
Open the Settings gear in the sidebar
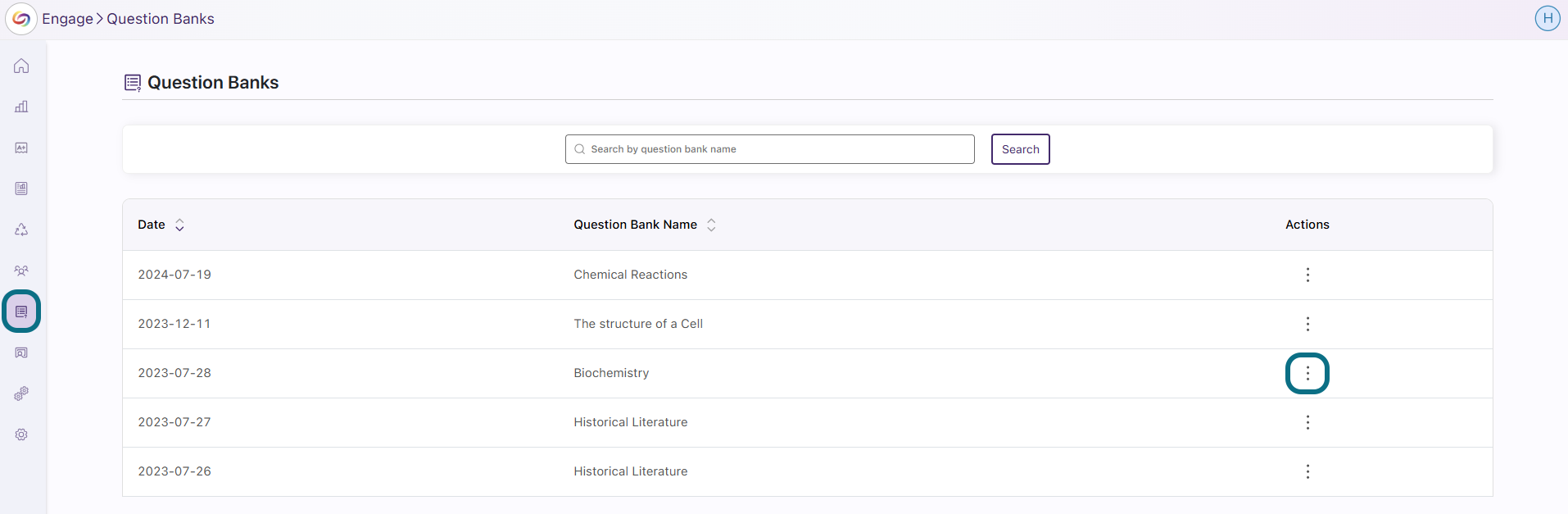(x=21, y=434)
